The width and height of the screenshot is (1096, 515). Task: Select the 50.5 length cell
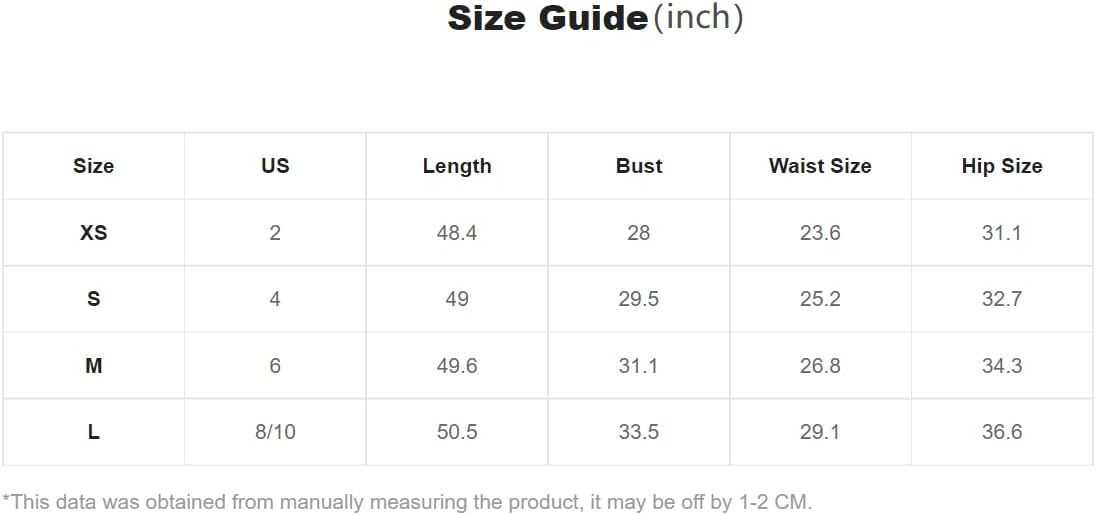tap(457, 432)
